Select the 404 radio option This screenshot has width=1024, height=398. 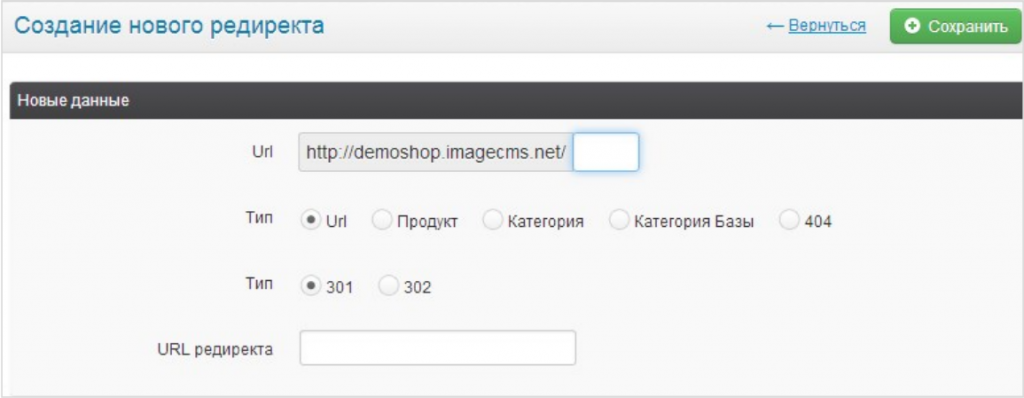(788, 221)
